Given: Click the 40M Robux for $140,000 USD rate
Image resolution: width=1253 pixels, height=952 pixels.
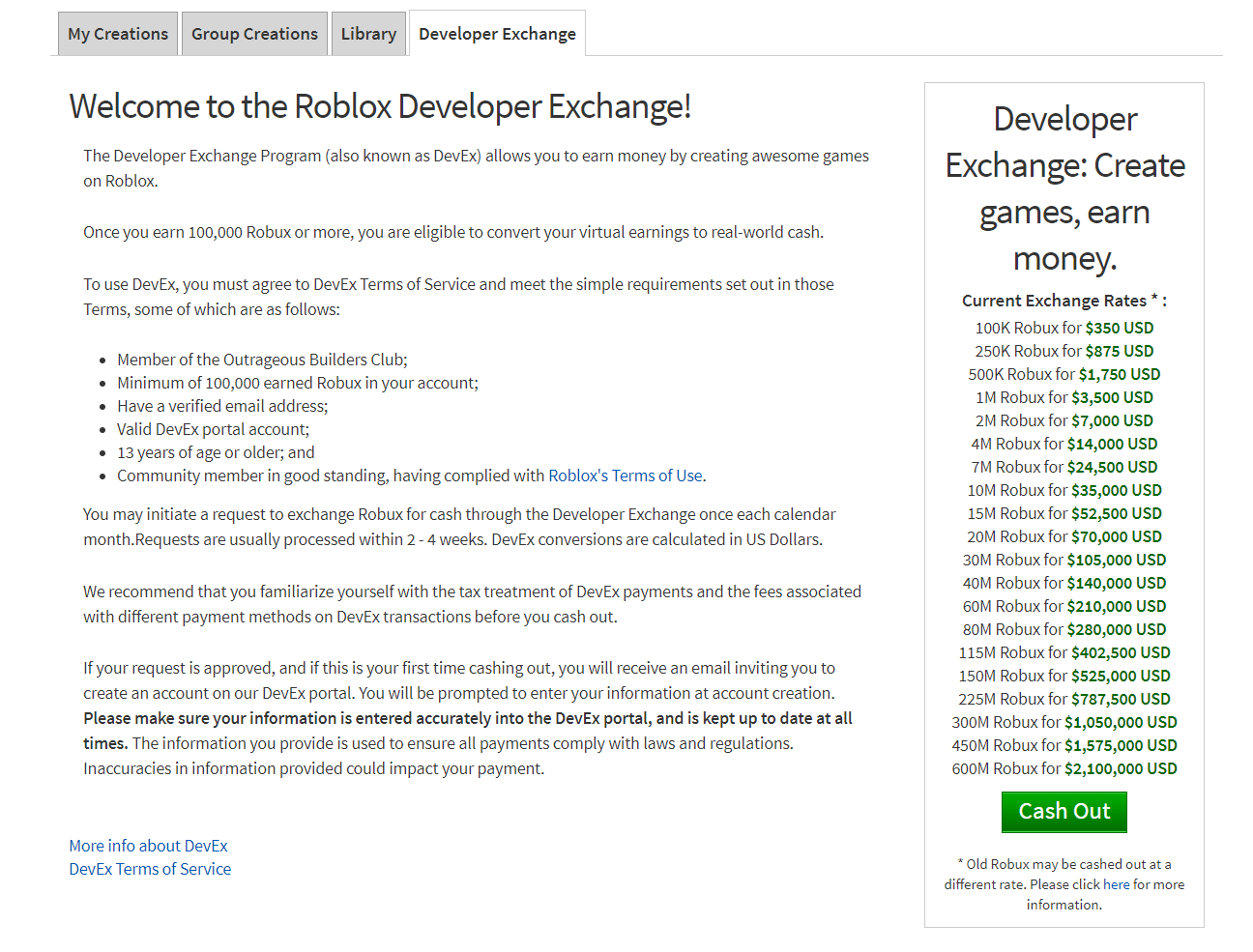Looking at the screenshot, I should click(x=1064, y=583).
